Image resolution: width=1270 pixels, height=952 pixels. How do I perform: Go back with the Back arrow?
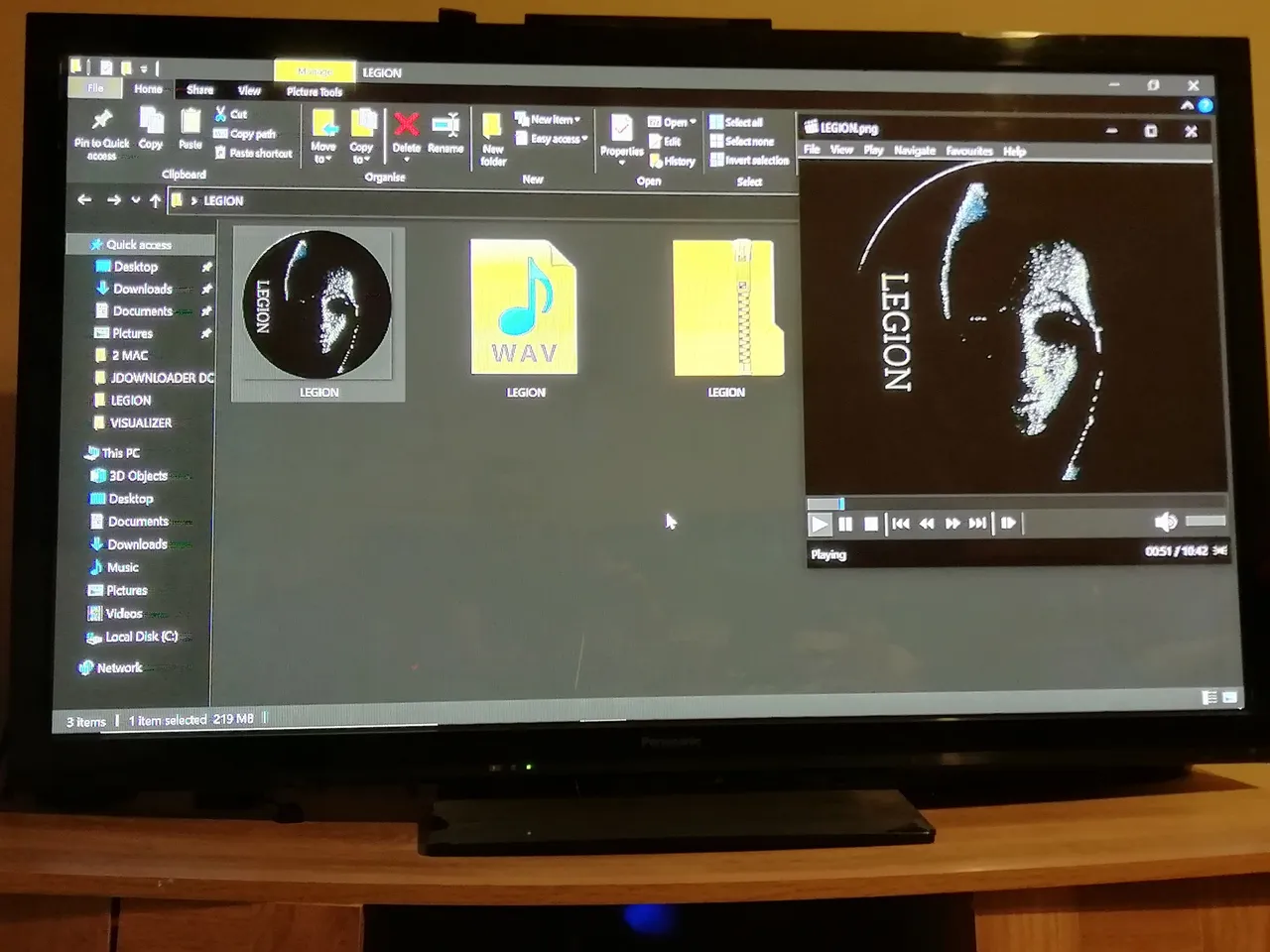tap(85, 200)
